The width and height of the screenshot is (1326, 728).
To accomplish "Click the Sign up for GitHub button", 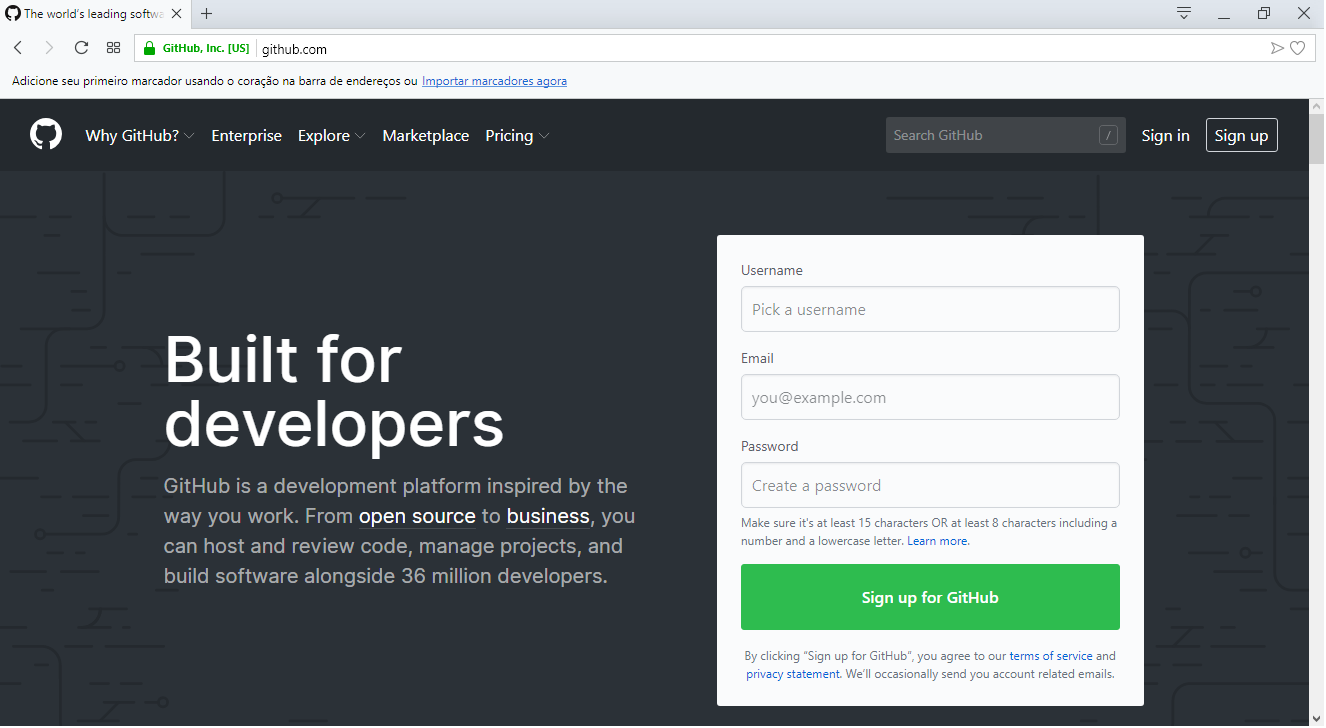I will click(929, 596).
